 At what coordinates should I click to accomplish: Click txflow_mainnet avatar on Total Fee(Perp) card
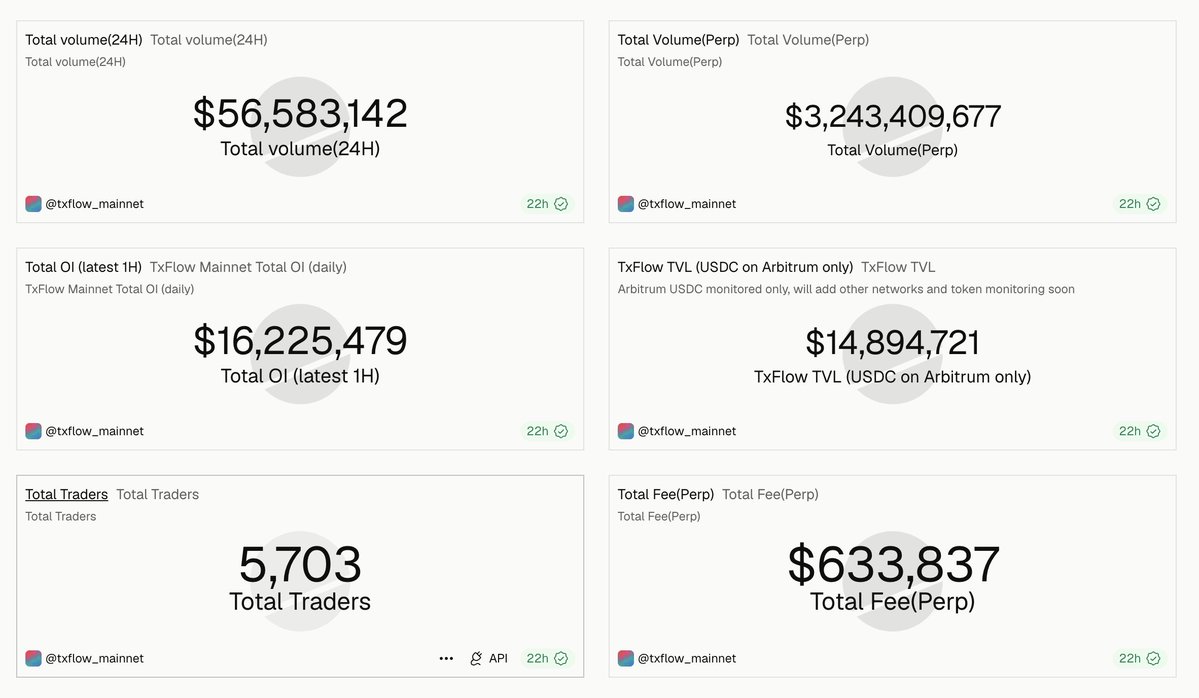coord(626,658)
